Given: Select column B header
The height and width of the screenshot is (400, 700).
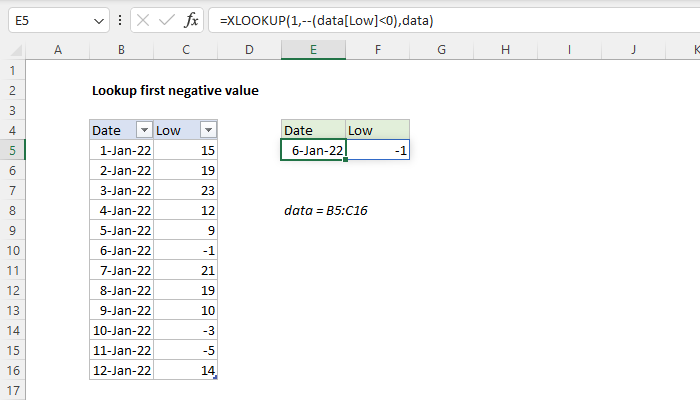Looking at the screenshot, I should [x=121, y=50].
